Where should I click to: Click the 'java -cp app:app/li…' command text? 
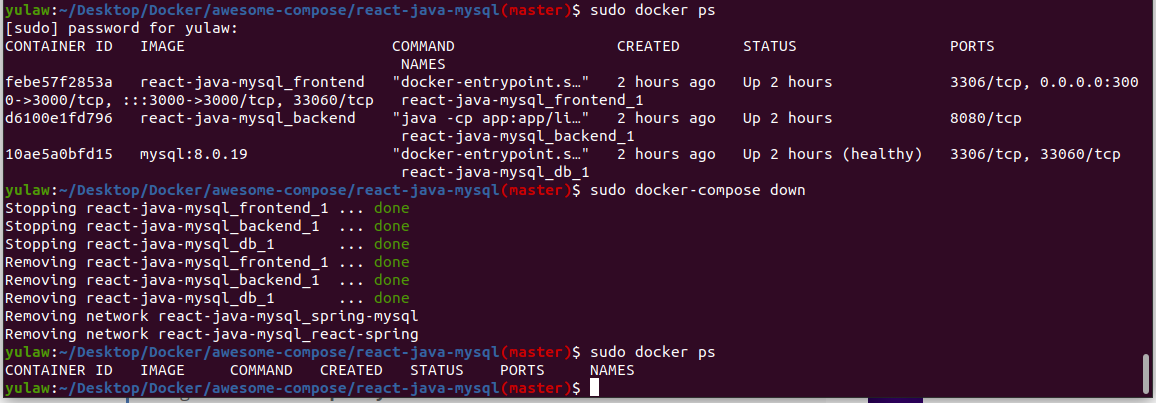pyautogui.click(x=490, y=118)
